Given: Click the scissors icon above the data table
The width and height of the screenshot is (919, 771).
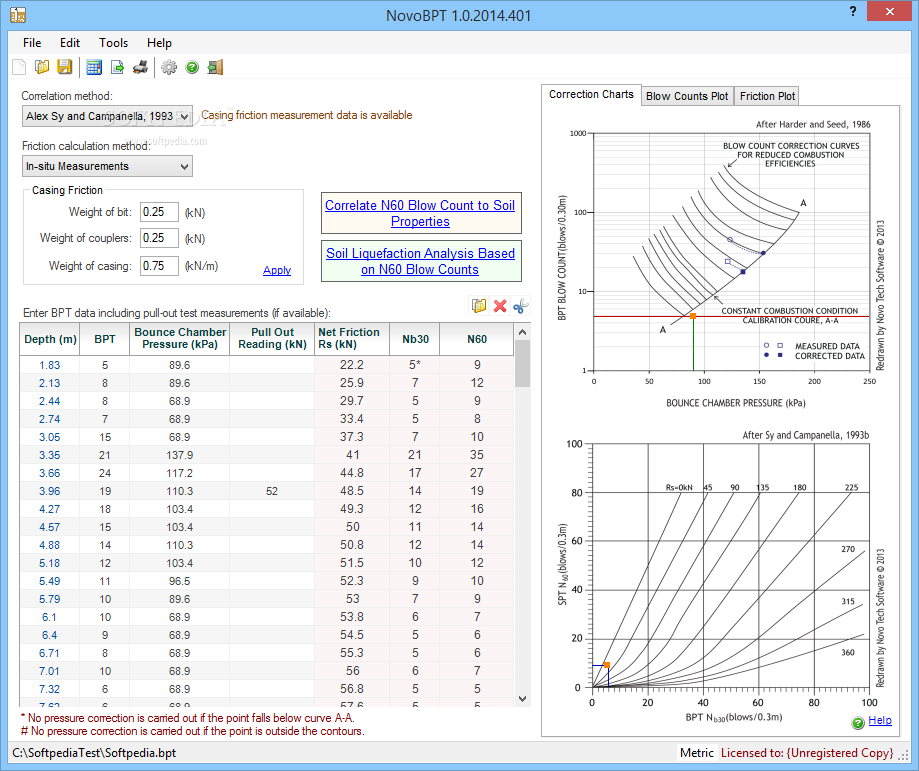Looking at the screenshot, I should 520,305.
